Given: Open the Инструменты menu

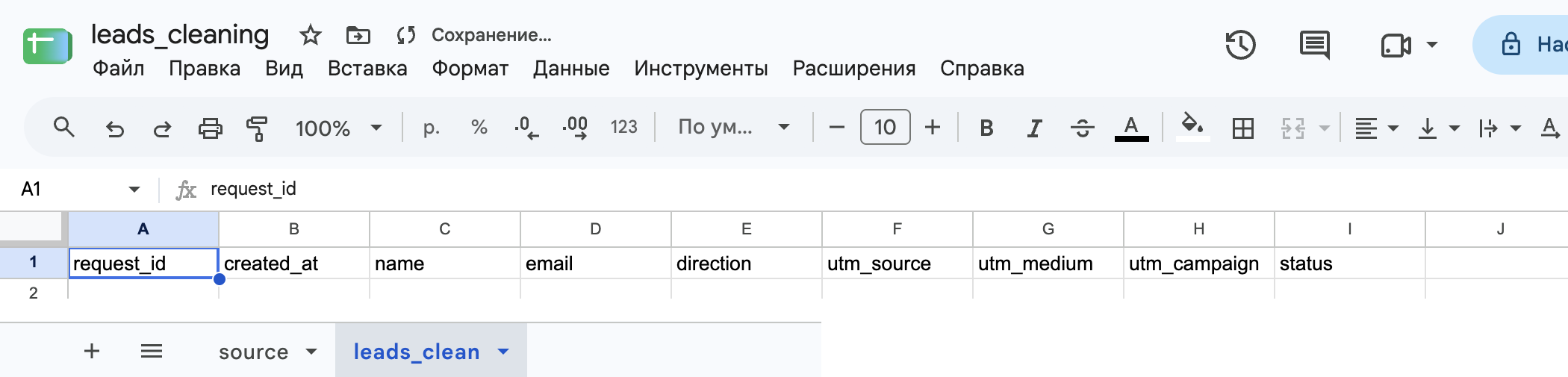Looking at the screenshot, I should [701, 69].
